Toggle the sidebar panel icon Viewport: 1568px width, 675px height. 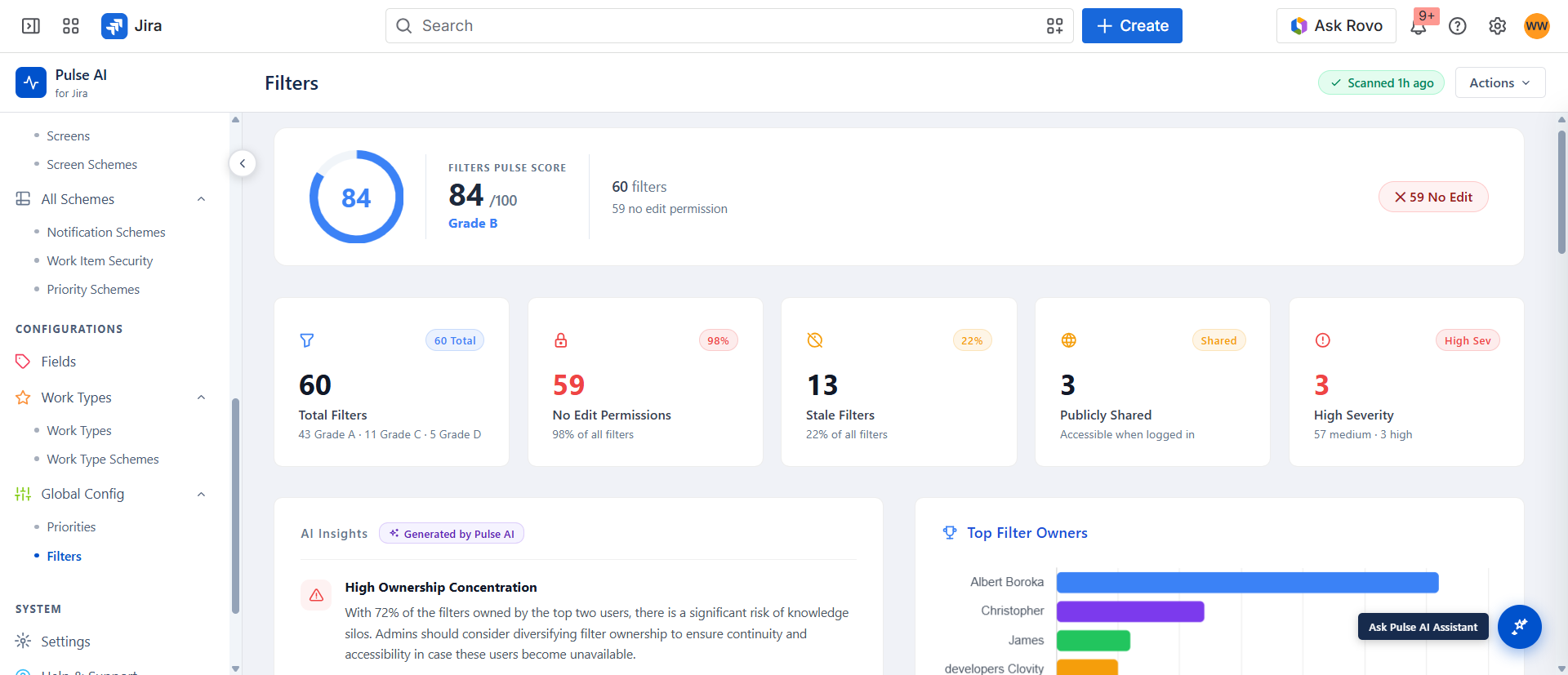click(31, 26)
